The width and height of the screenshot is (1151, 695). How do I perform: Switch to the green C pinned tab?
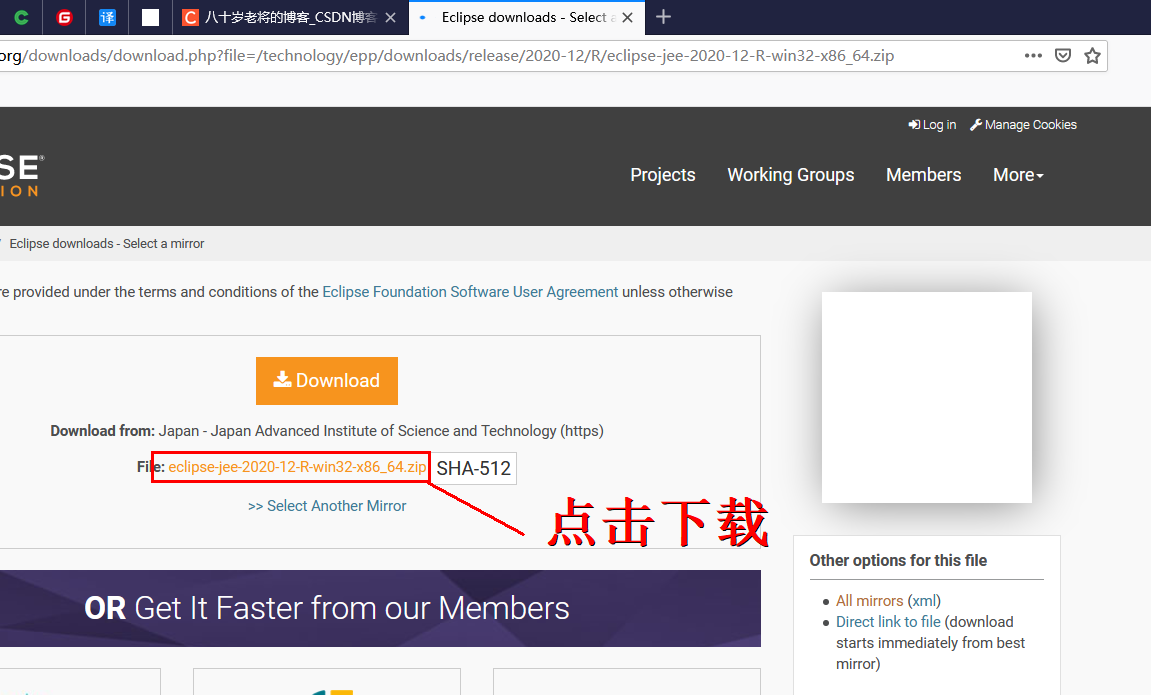tap(21, 18)
